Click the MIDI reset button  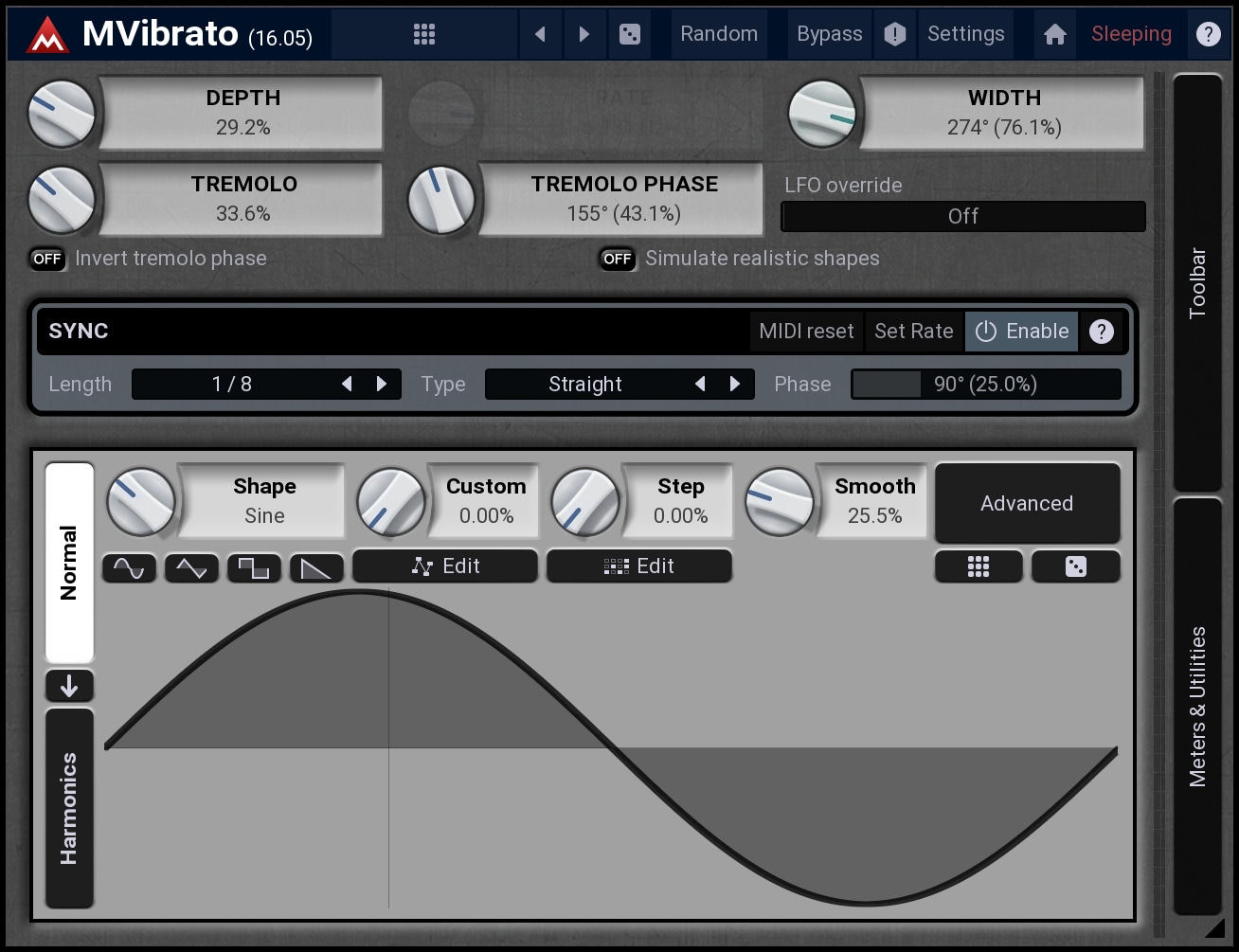806,332
